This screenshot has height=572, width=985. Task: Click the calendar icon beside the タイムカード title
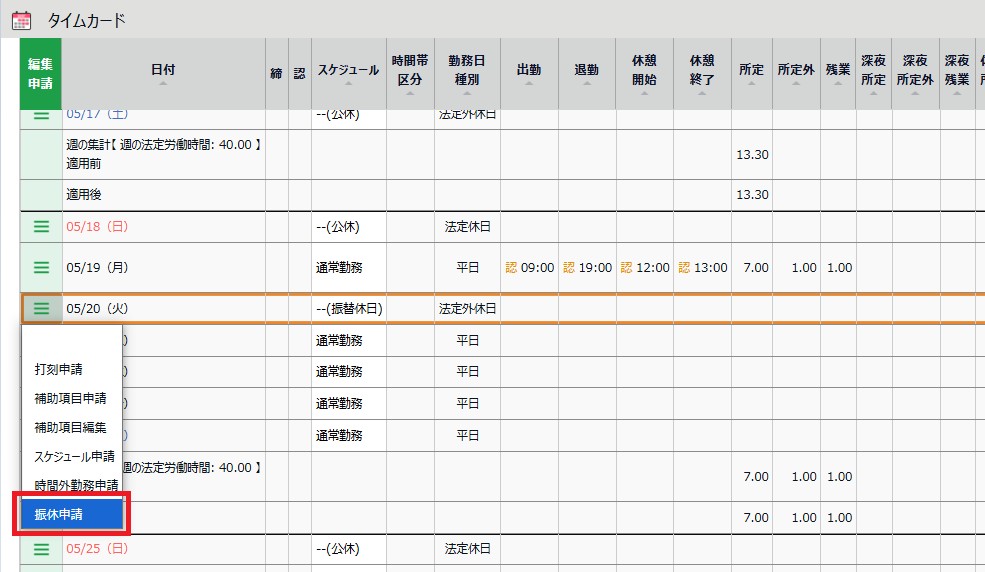point(21,20)
